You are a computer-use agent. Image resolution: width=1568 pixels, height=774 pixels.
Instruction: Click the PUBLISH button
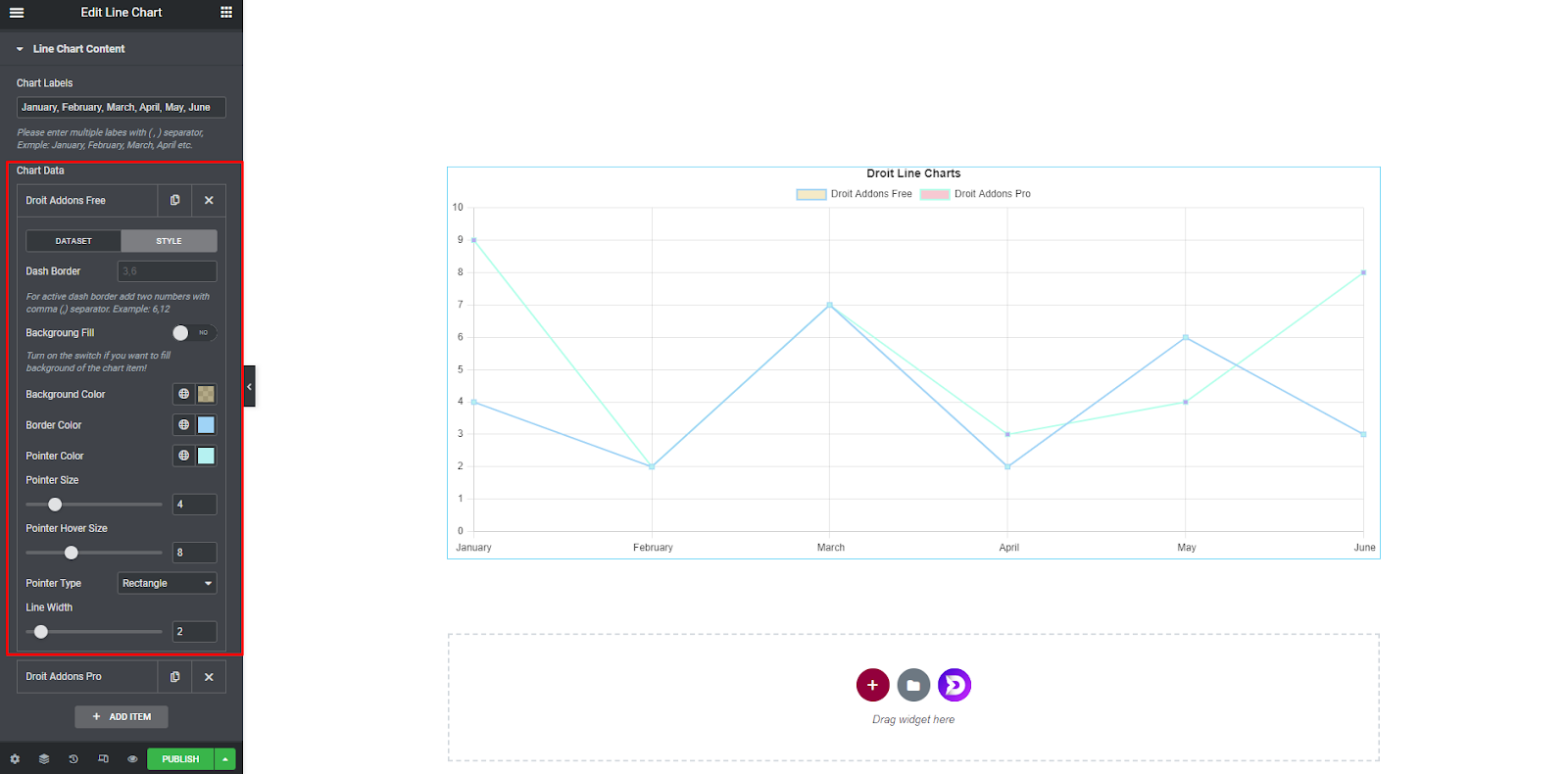(x=180, y=759)
